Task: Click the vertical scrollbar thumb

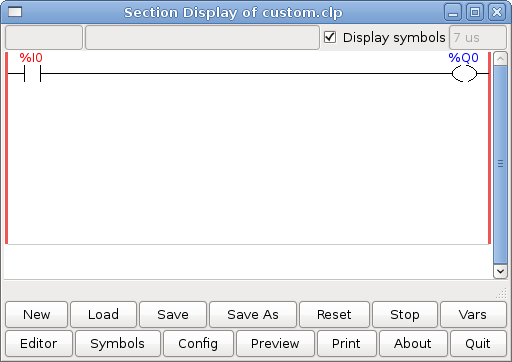Action: [500, 165]
